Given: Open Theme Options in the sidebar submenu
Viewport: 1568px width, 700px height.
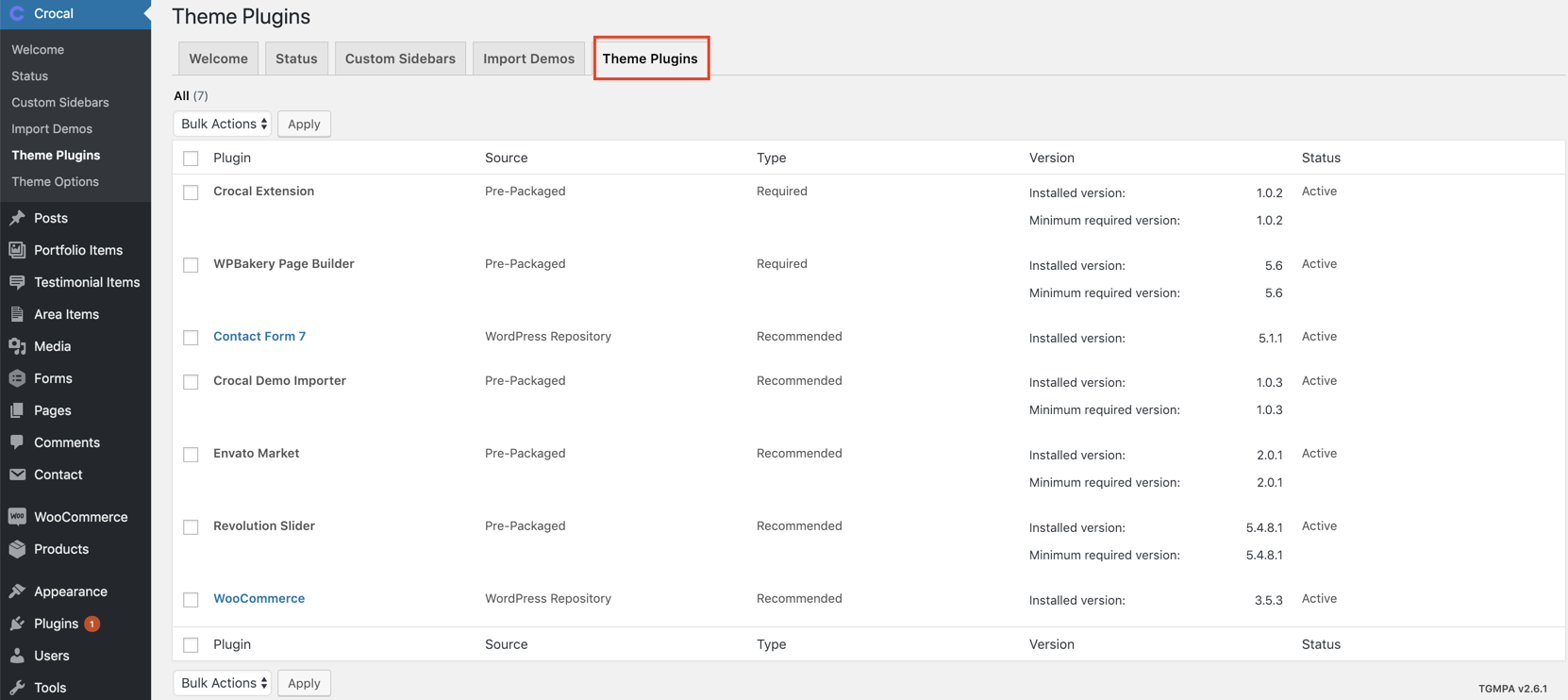Looking at the screenshot, I should click(55, 181).
